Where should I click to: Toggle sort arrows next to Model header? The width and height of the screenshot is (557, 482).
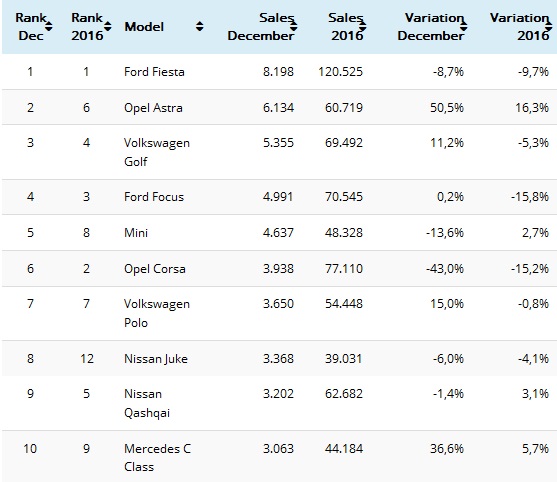(x=200, y=26)
